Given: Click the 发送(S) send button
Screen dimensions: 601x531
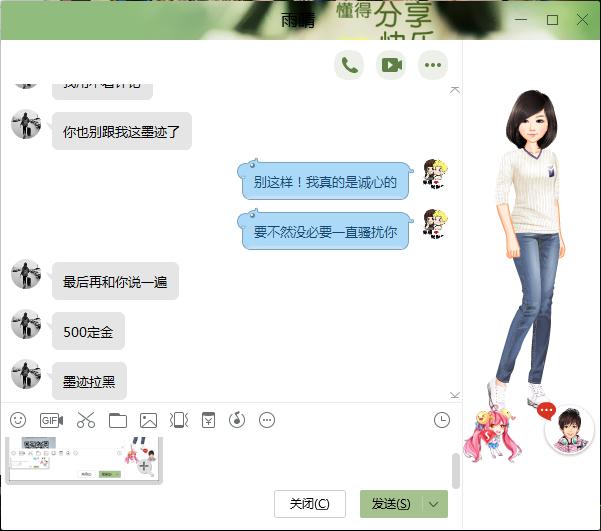Looking at the screenshot, I should coord(390,504).
